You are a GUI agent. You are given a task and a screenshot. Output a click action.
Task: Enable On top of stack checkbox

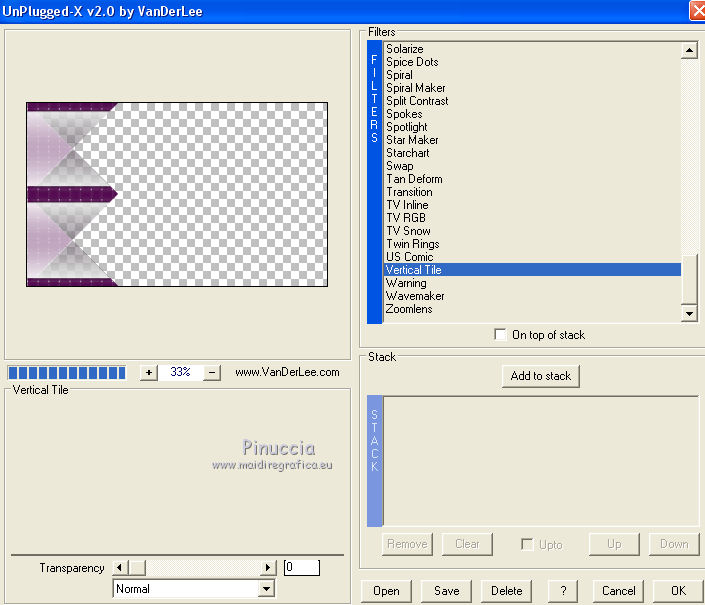point(500,334)
